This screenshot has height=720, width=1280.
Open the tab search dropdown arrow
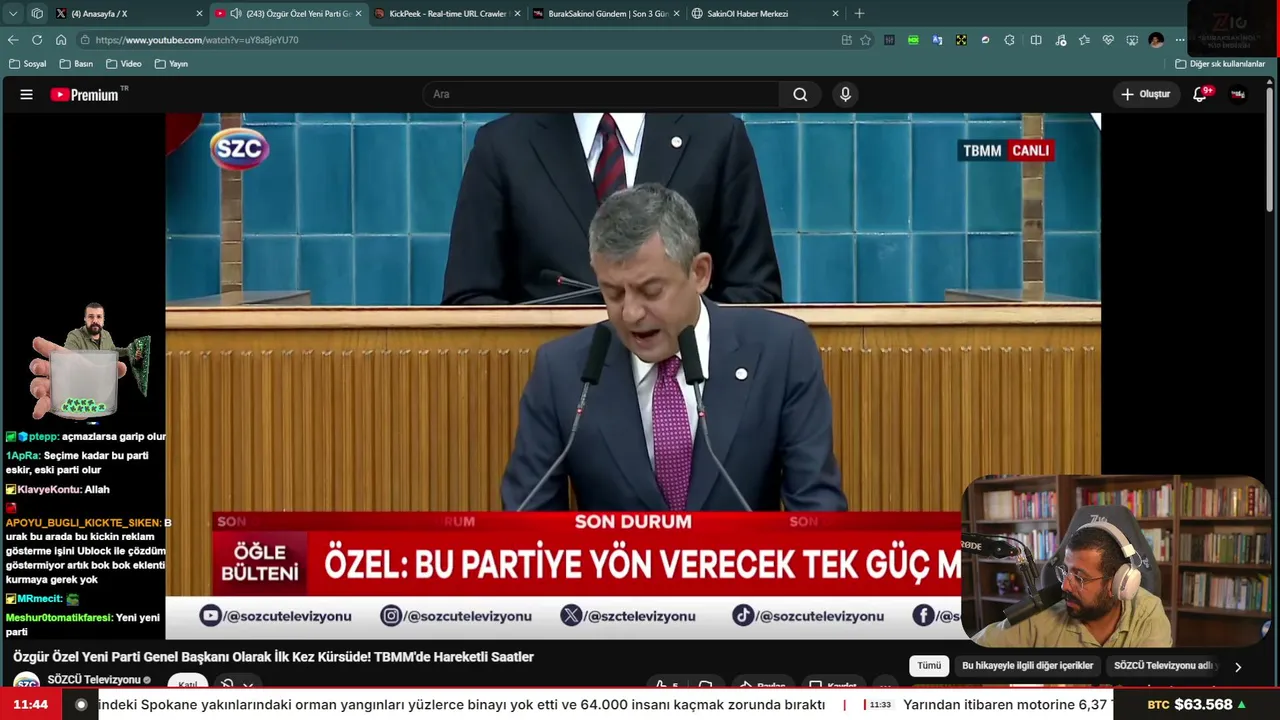tap(13, 14)
